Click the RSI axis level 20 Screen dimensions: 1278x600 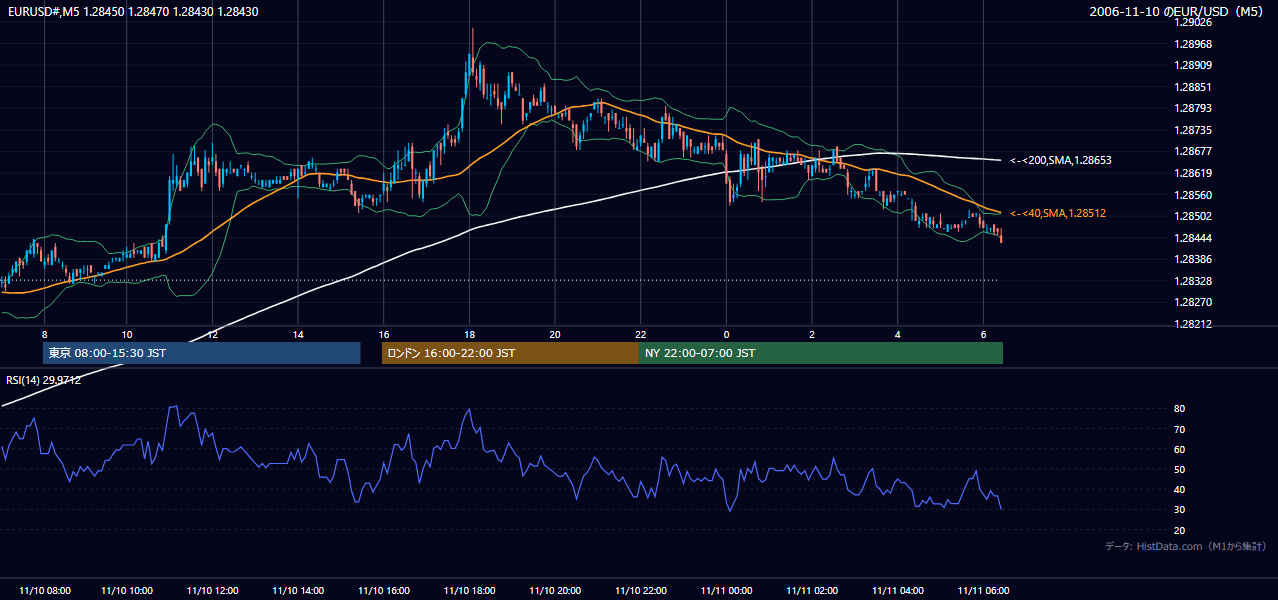(1179, 530)
